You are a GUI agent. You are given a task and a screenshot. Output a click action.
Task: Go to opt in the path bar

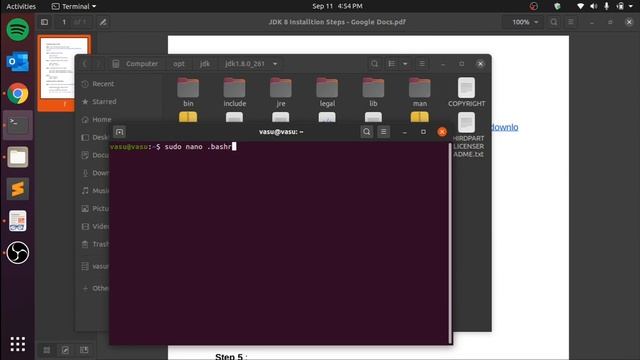tap(179, 64)
